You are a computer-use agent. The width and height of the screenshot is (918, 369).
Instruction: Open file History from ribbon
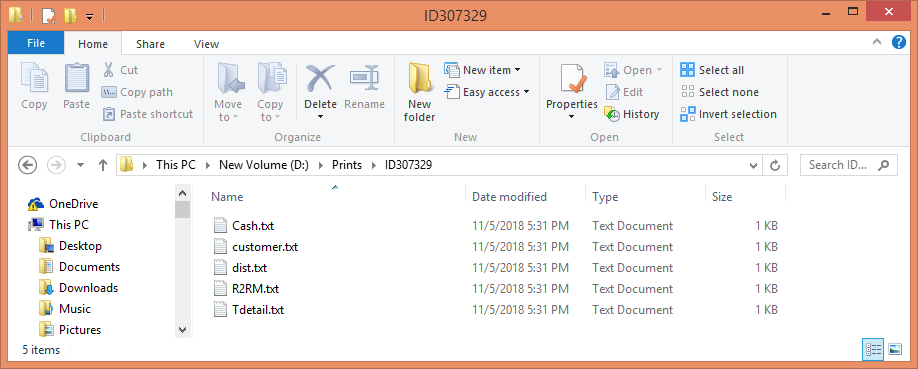click(x=632, y=114)
